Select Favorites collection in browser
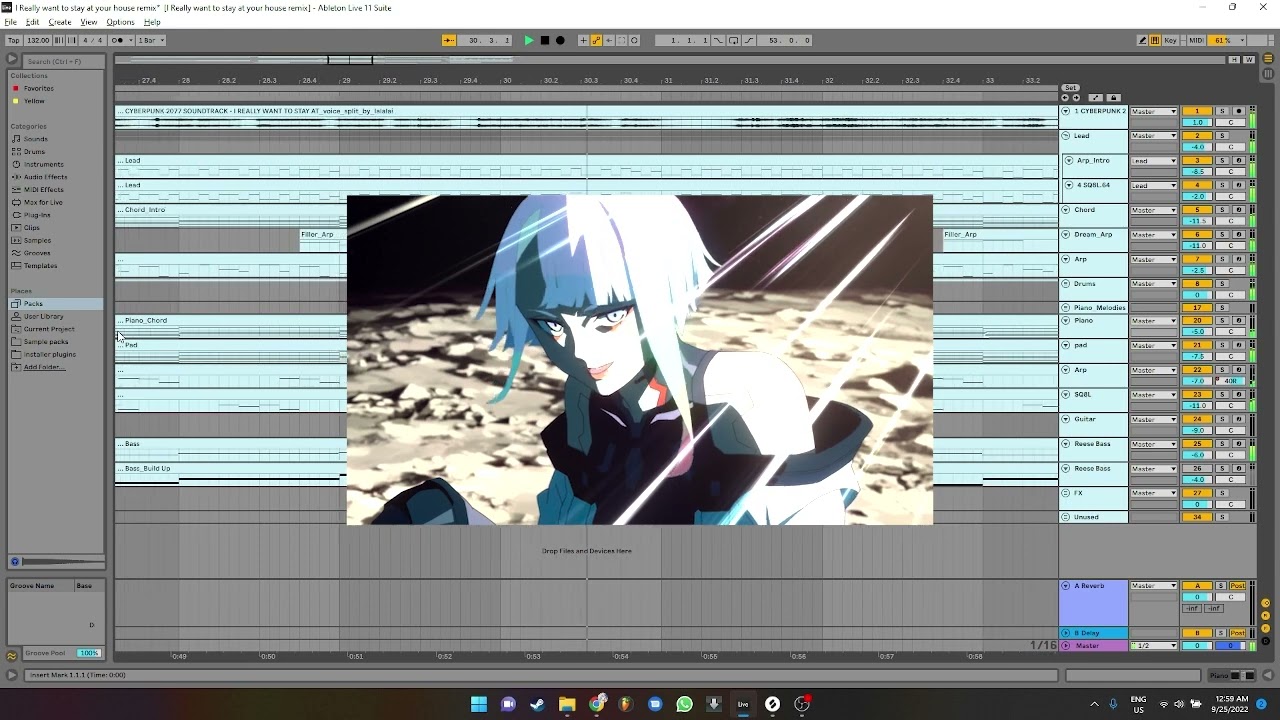 (39, 88)
